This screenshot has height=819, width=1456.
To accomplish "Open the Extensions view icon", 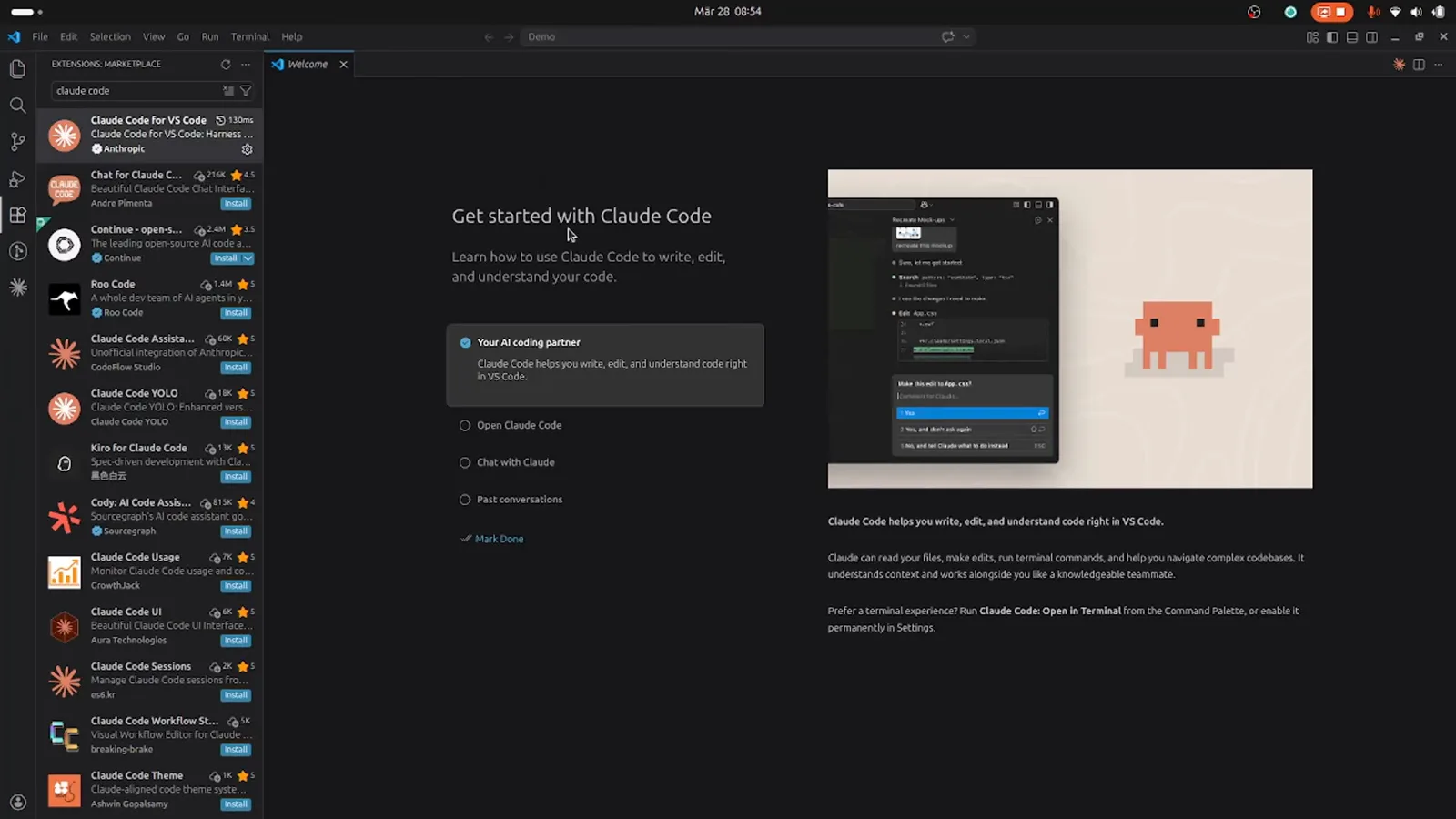I will (17, 215).
